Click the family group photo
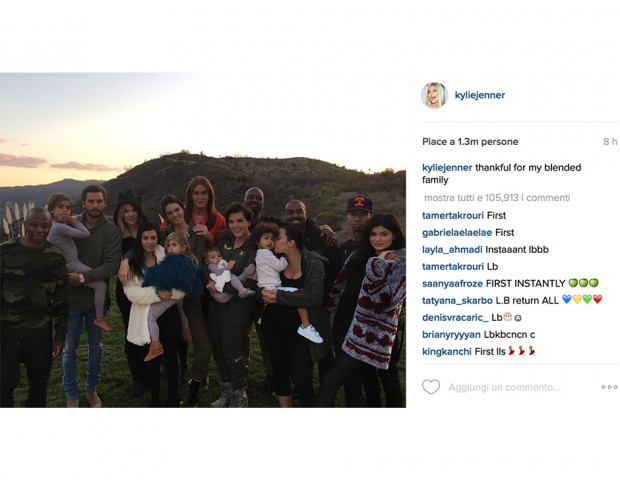 203,240
